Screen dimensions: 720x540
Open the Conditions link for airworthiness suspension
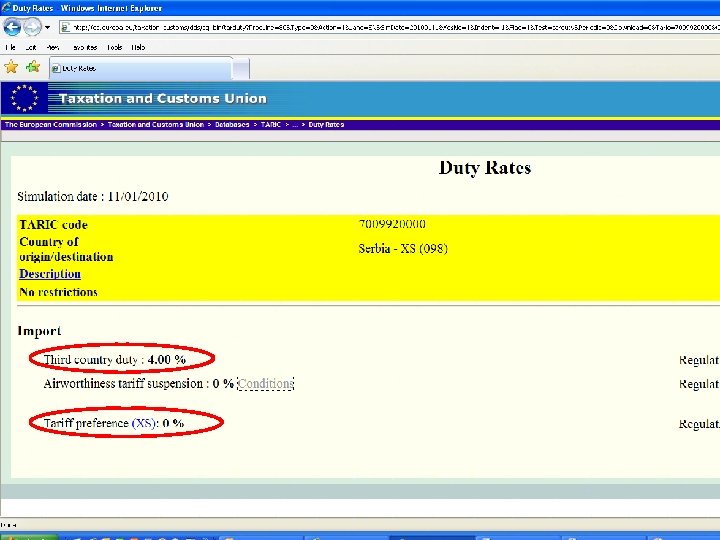coord(265,383)
